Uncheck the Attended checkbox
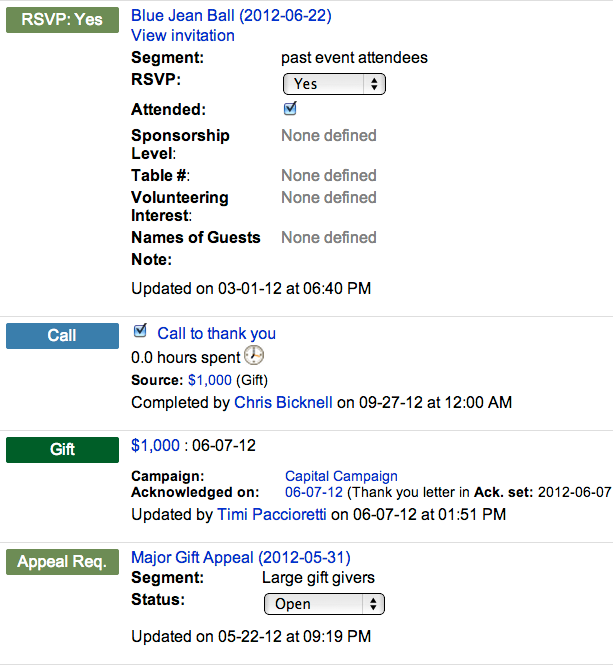This screenshot has width=613, height=665. pyautogui.click(x=290, y=109)
